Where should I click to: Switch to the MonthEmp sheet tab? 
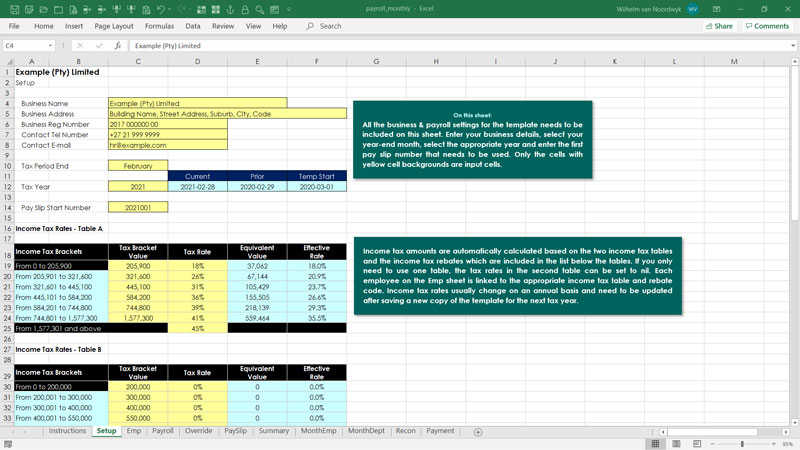point(318,431)
